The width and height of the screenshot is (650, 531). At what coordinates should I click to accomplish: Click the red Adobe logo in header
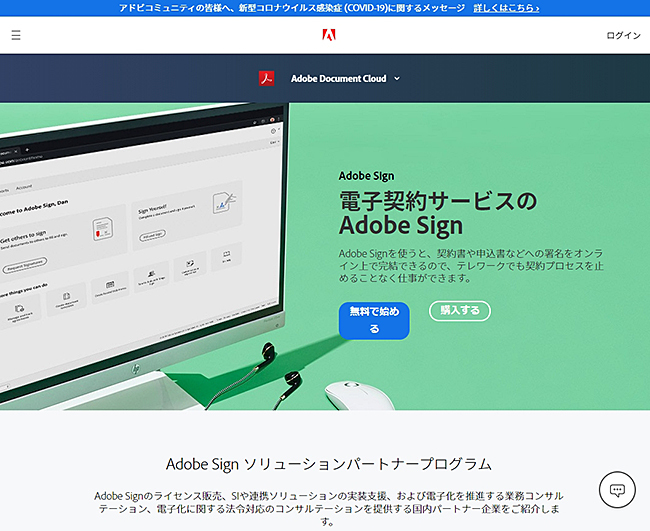[x=328, y=35]
